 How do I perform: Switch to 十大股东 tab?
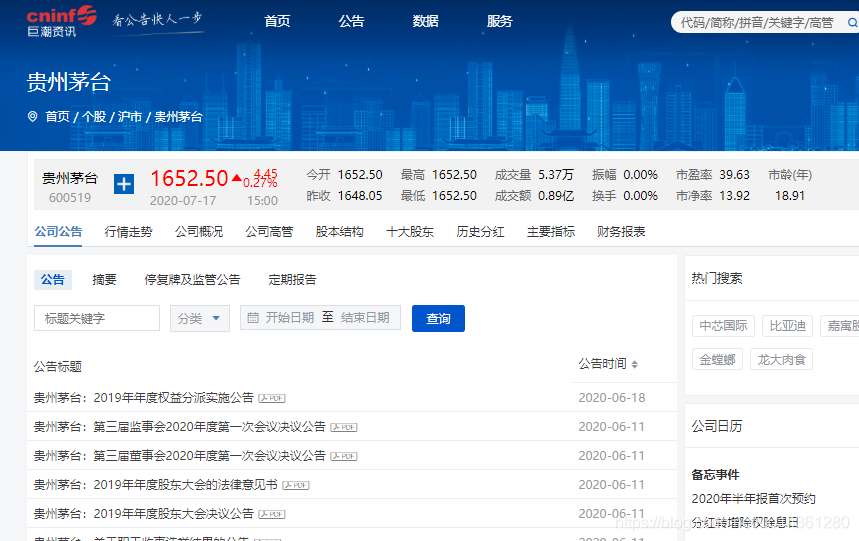coord(410,232)
